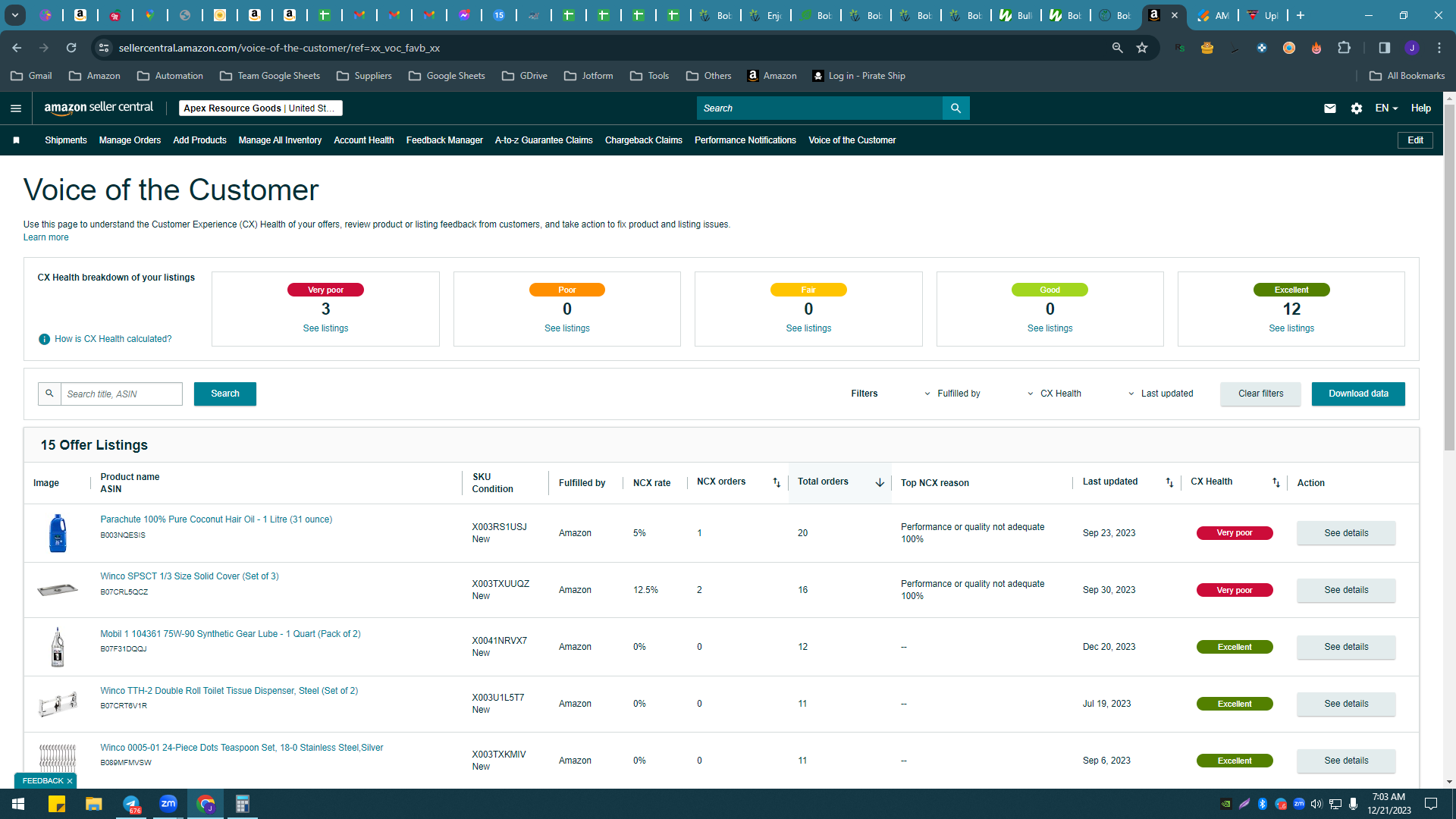This screenshot has height=819, width=1456.
Task: Open Zoom from the taskbar
Action: [168, 804]
